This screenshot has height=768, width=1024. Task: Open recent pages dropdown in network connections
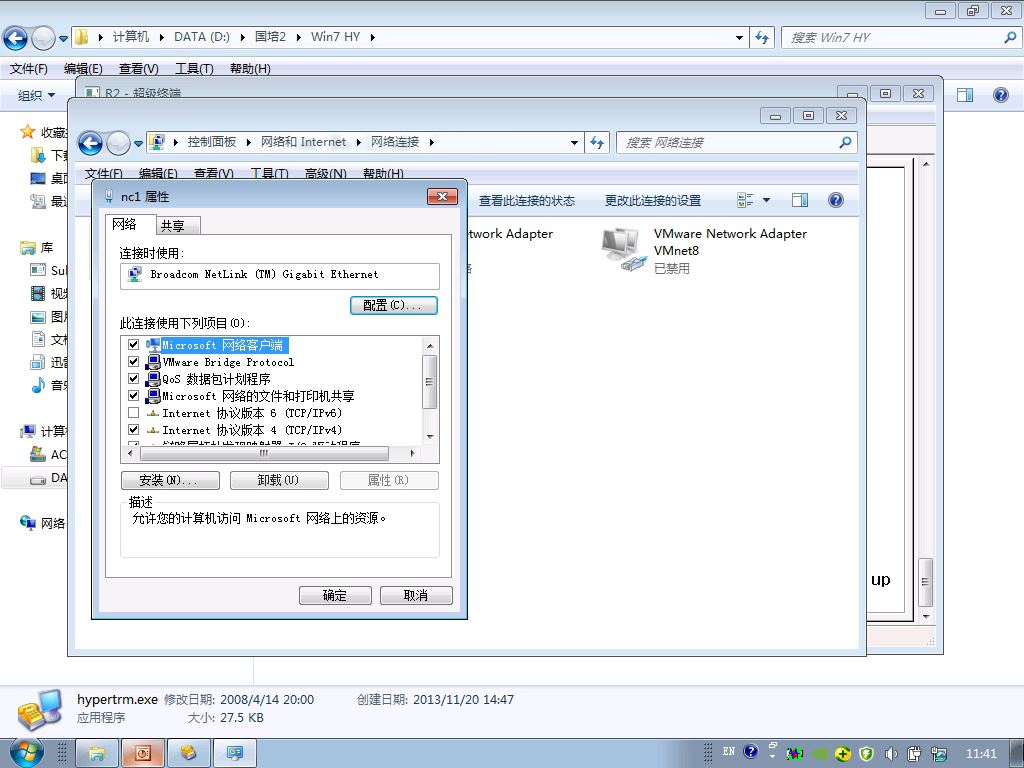(x=138, y=143)
